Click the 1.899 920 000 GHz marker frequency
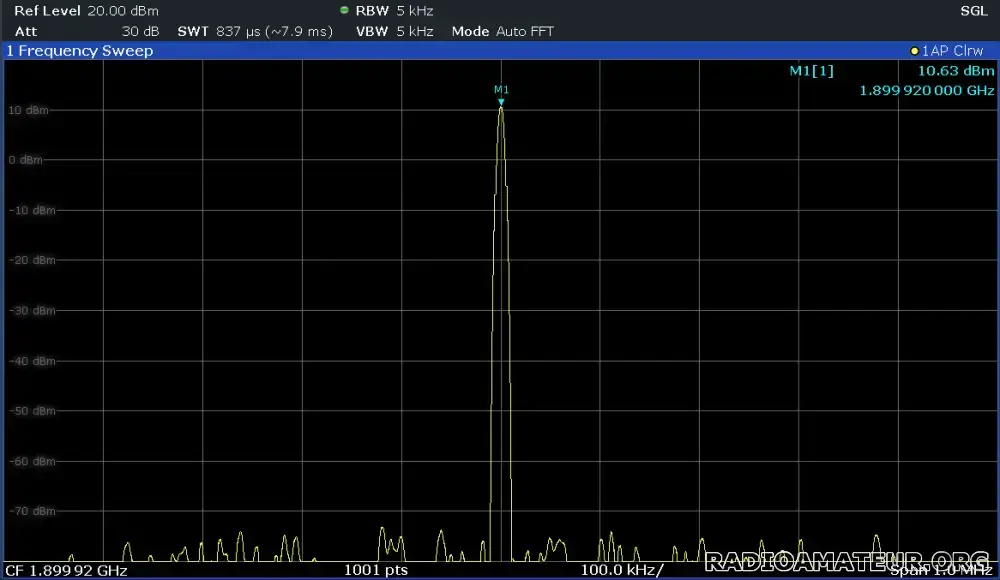This screenshot has width=1000, height=580. click(x=927, y=91)
